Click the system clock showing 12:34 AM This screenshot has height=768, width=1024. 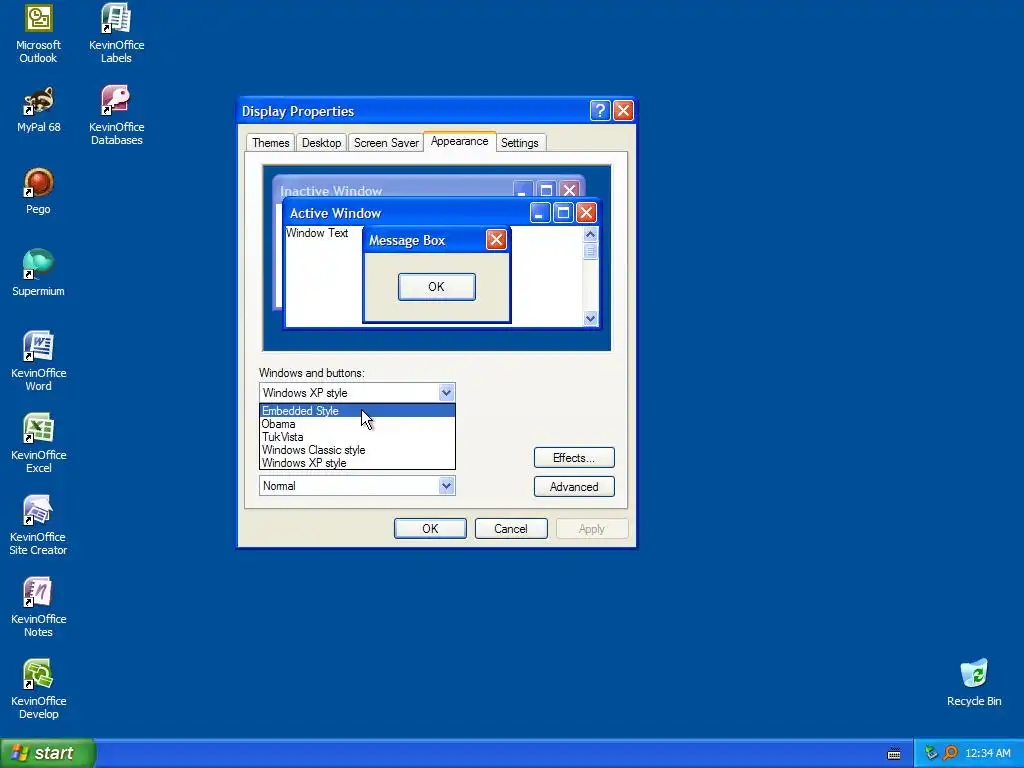987,753
